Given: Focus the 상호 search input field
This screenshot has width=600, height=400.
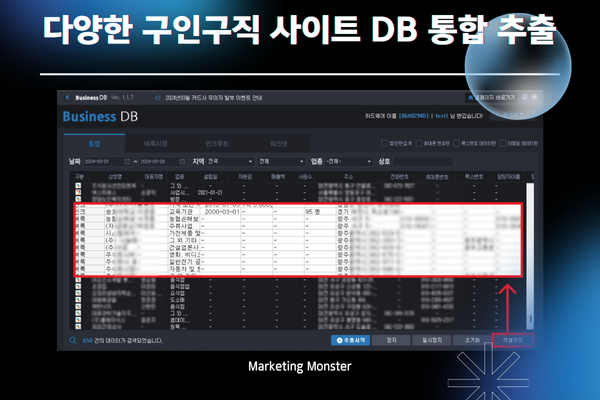Looking at the screenshot, I should [423, 162].
